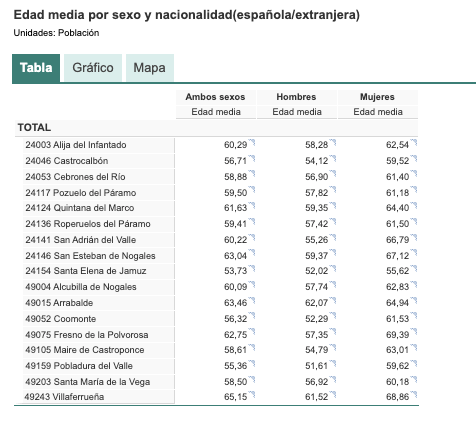This screenshot has width=476, height=425.
Task: Click the Ambos sexos column header
Action: pyautogui.click(x=216, y=97)
